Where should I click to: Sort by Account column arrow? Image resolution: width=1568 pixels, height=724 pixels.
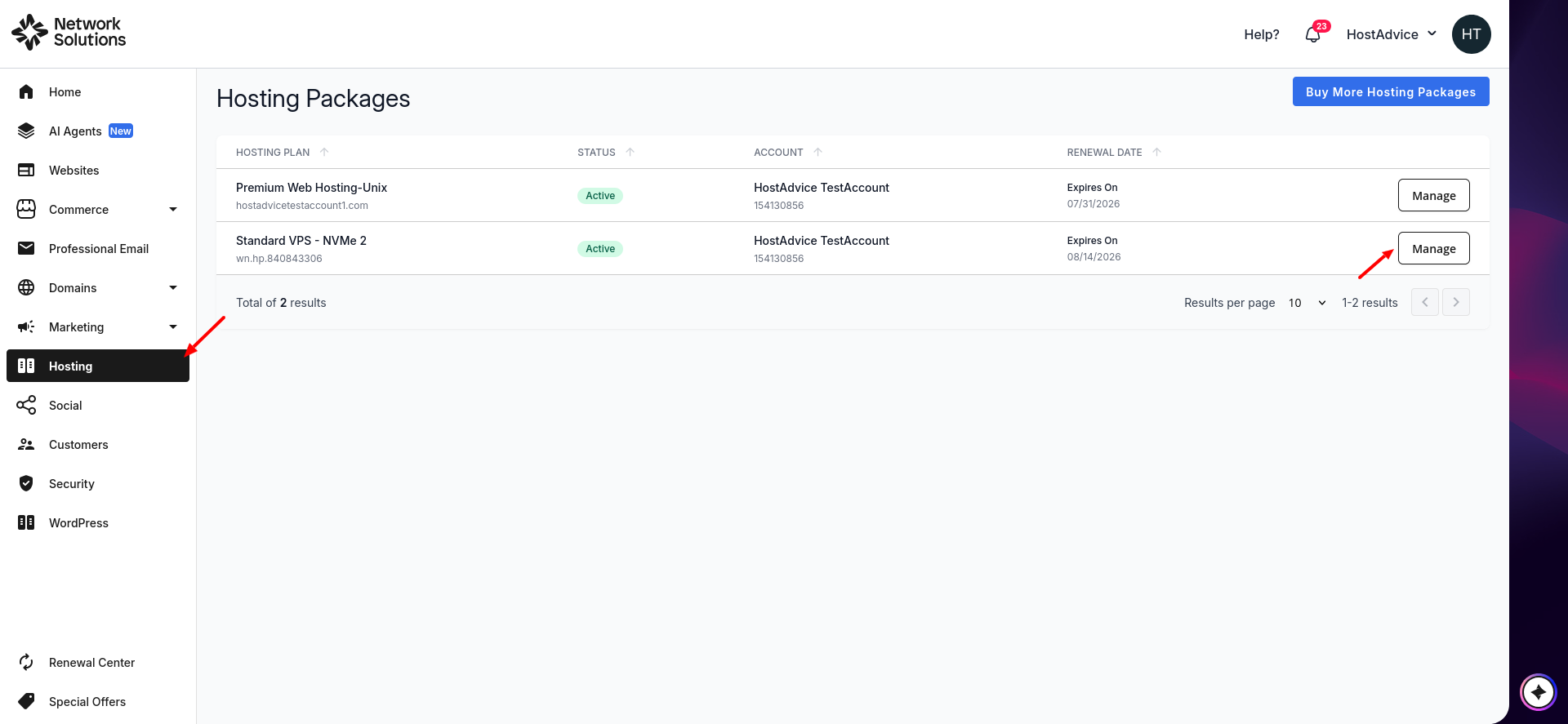click(x=817, y=152)
